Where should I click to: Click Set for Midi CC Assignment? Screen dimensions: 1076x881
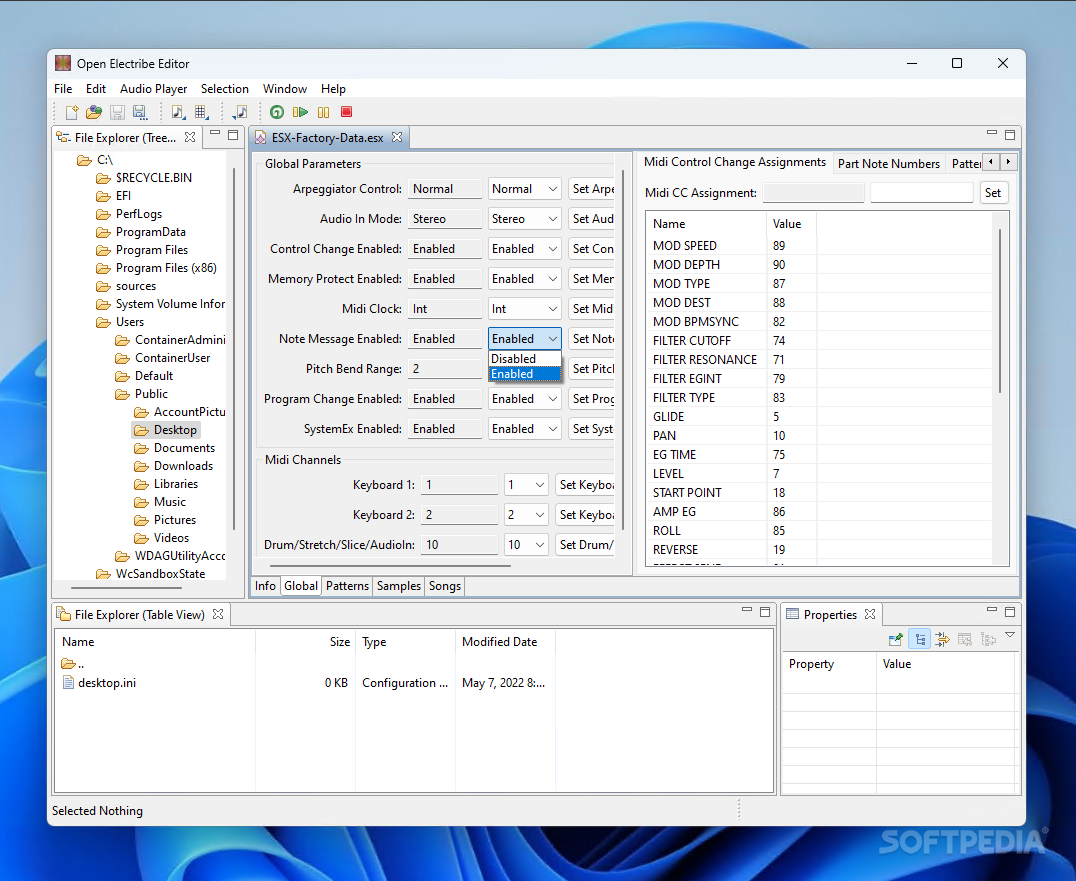coord(992,193)
